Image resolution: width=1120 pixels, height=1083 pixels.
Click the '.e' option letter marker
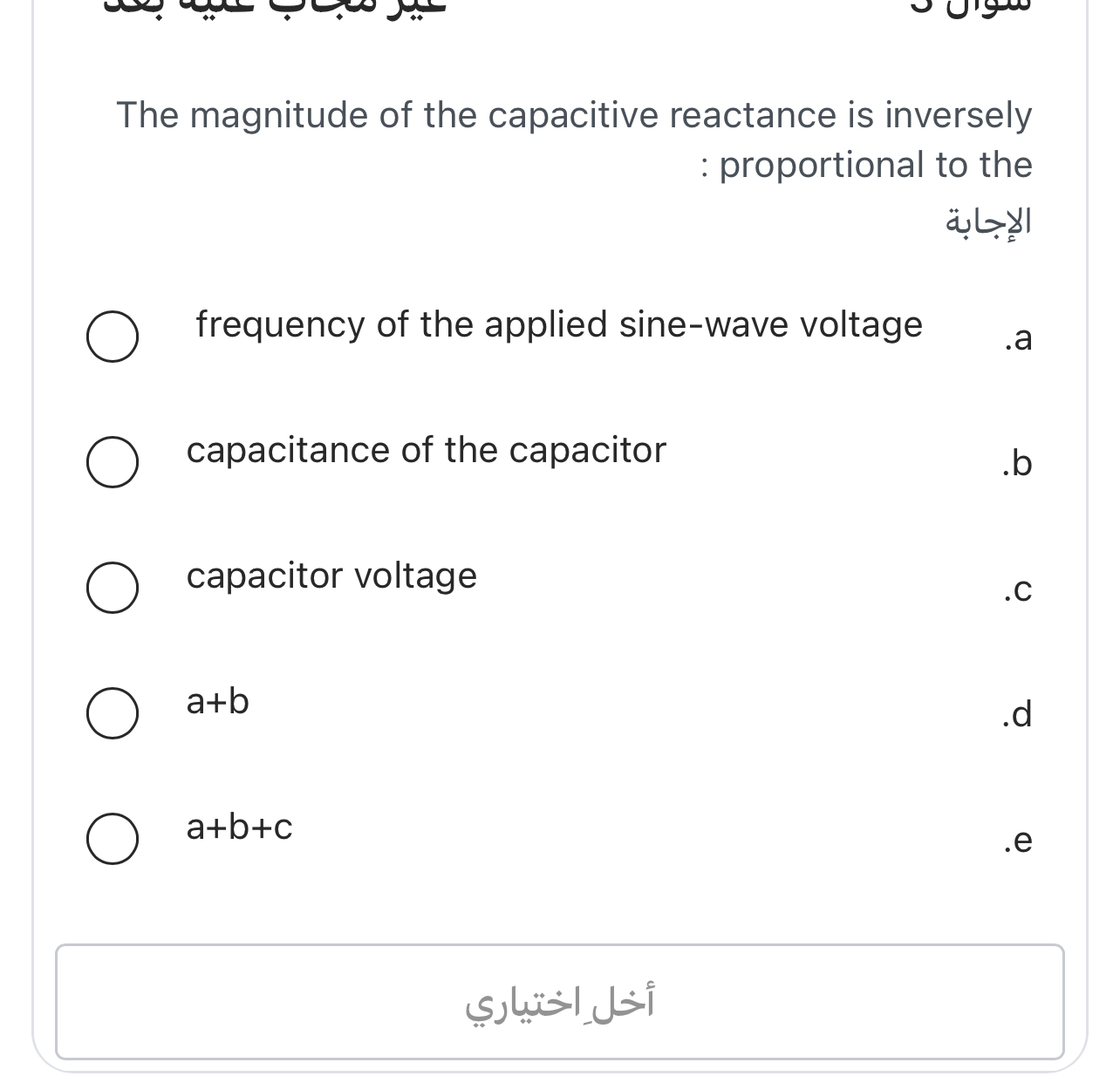point(1018,841)
